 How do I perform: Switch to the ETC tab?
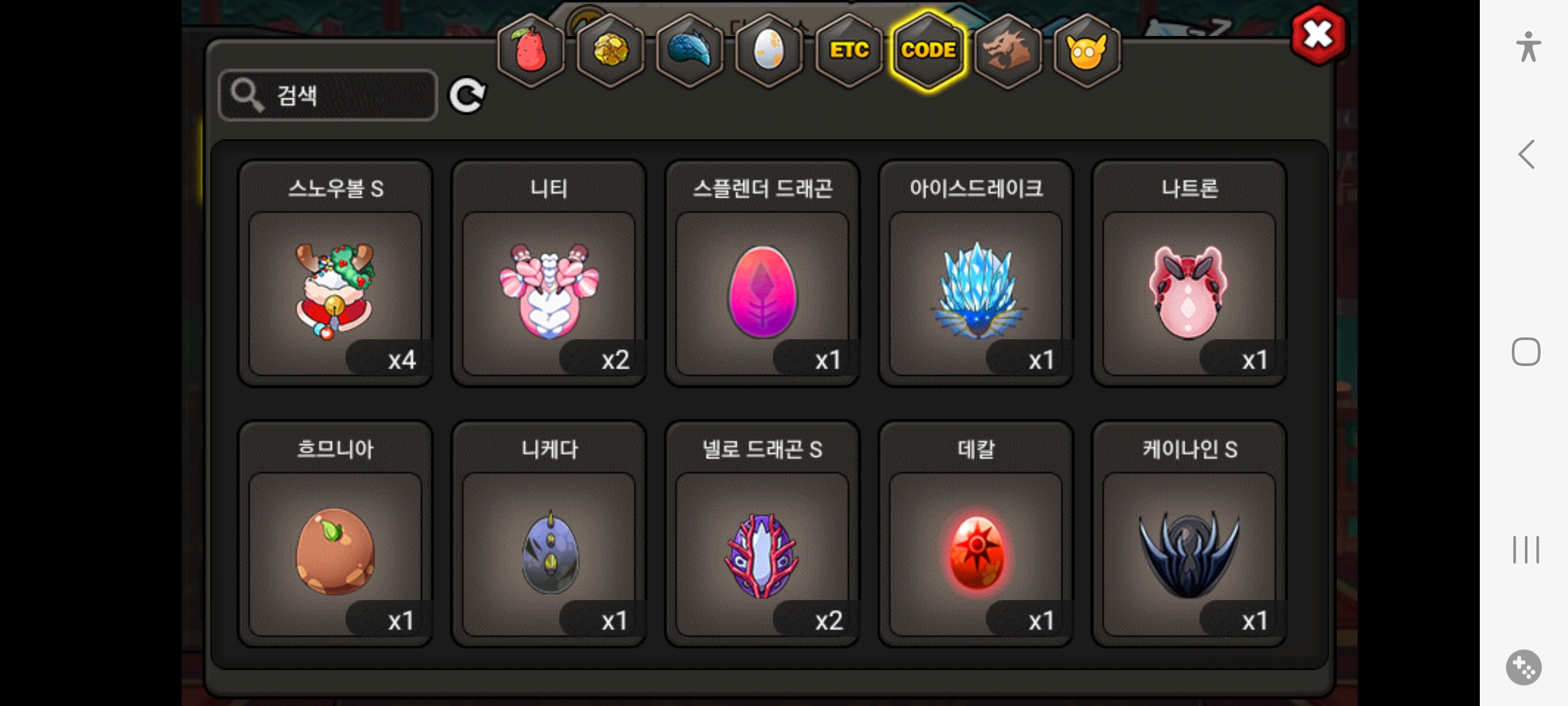coord(849,50)
